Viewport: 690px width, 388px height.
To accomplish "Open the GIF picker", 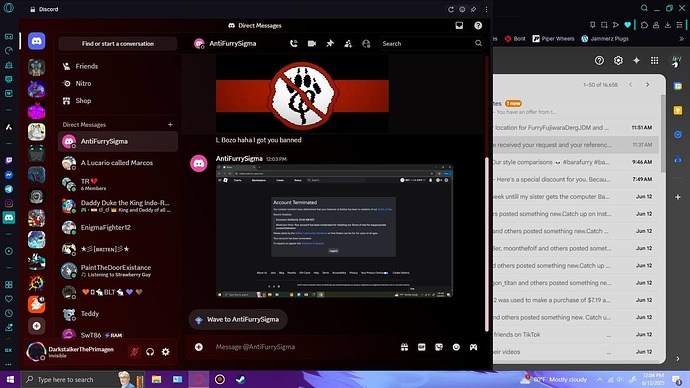I will point(422,347).
